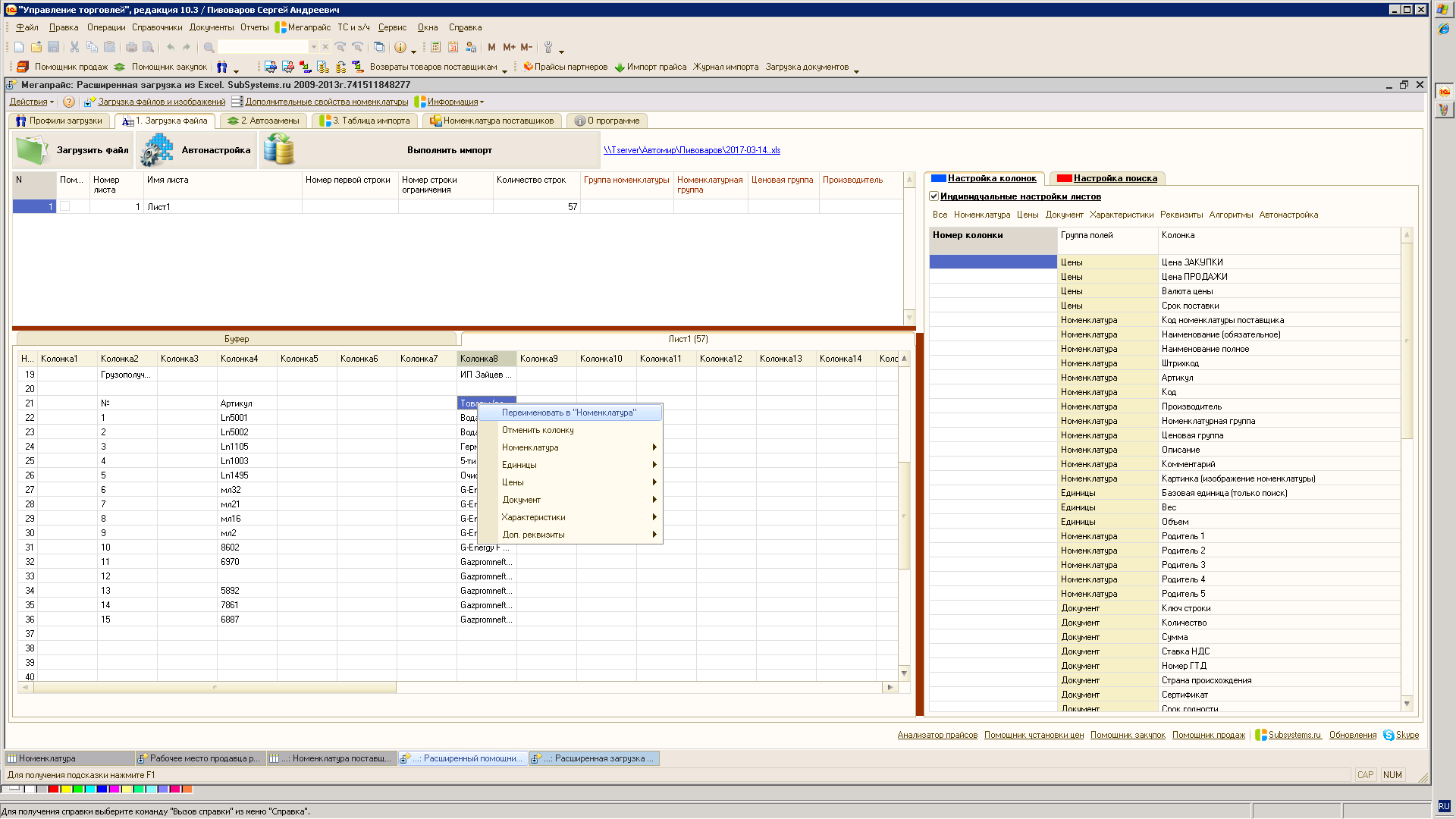1456x819 pixels.
Task: Click the open file folder icon
Action: 36,47
